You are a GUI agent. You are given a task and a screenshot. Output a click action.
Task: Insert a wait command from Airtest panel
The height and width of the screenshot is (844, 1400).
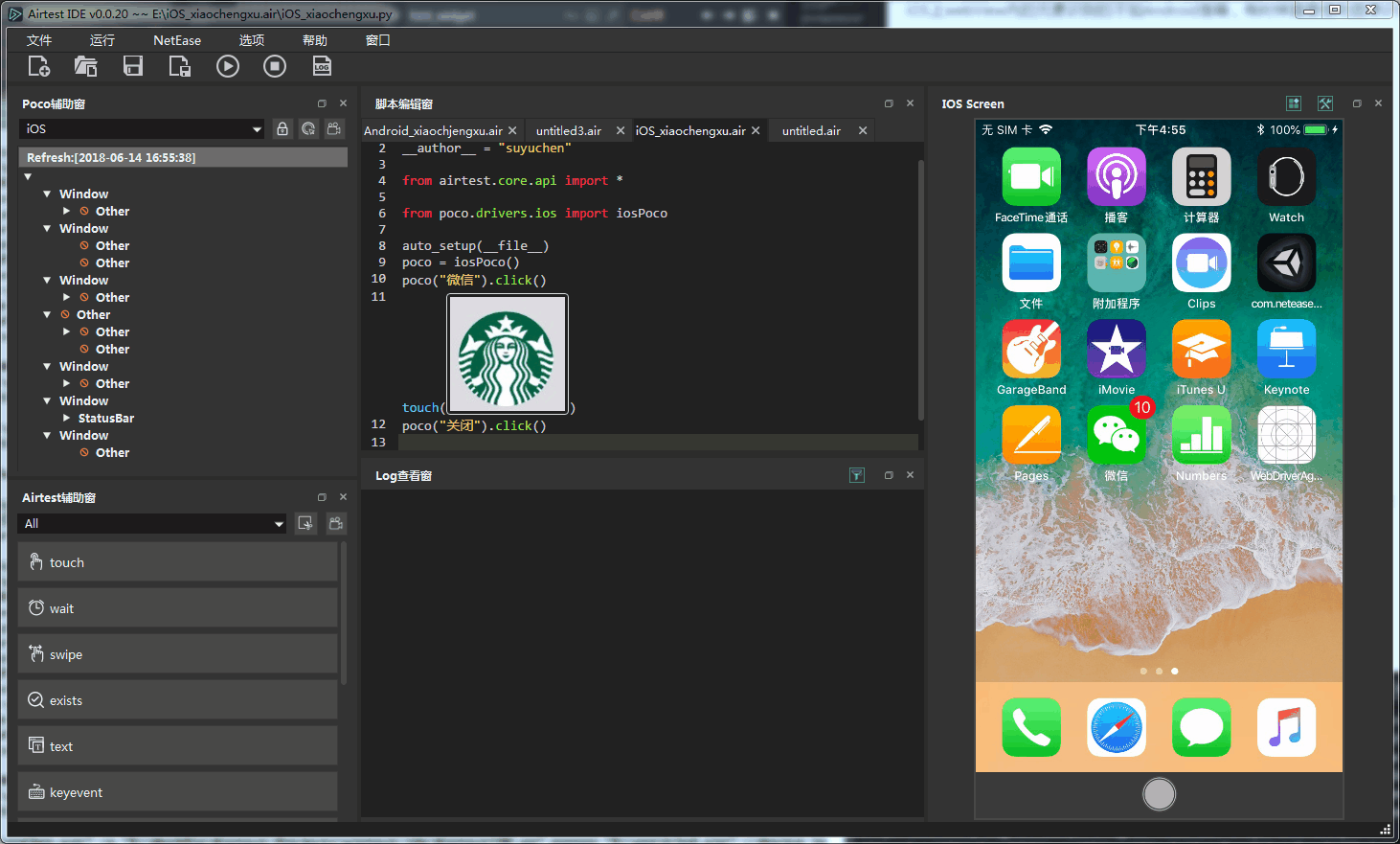[x=177, y=608]
